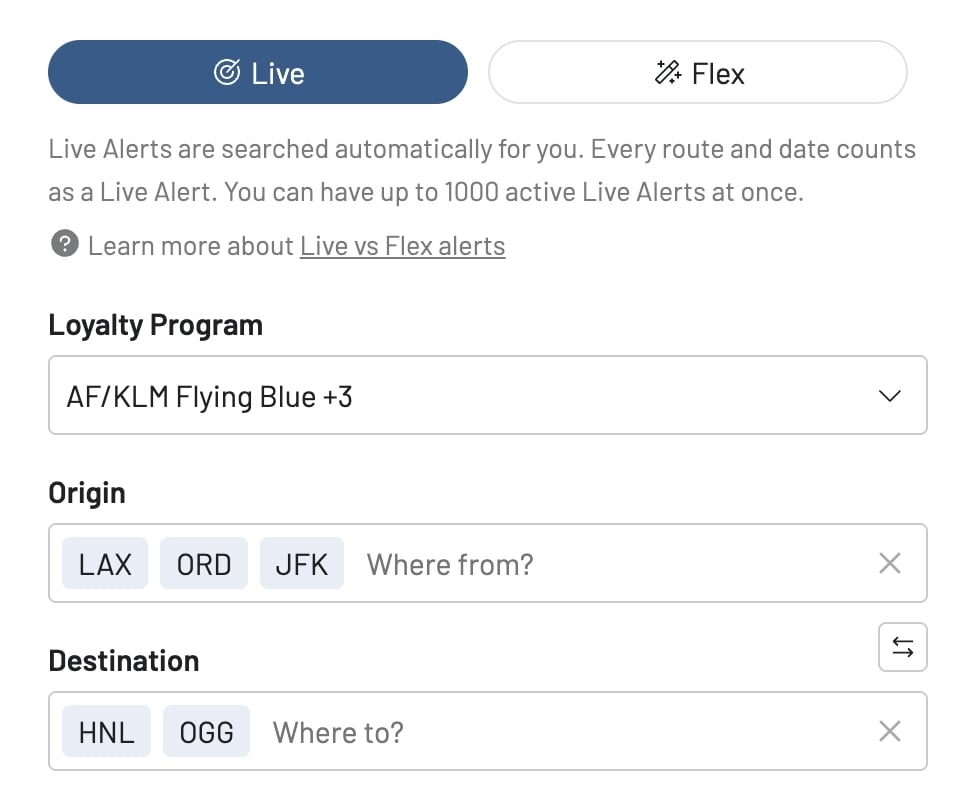978x800 pixels.
Task: Select the LAX origin chip
Action: 104,563
